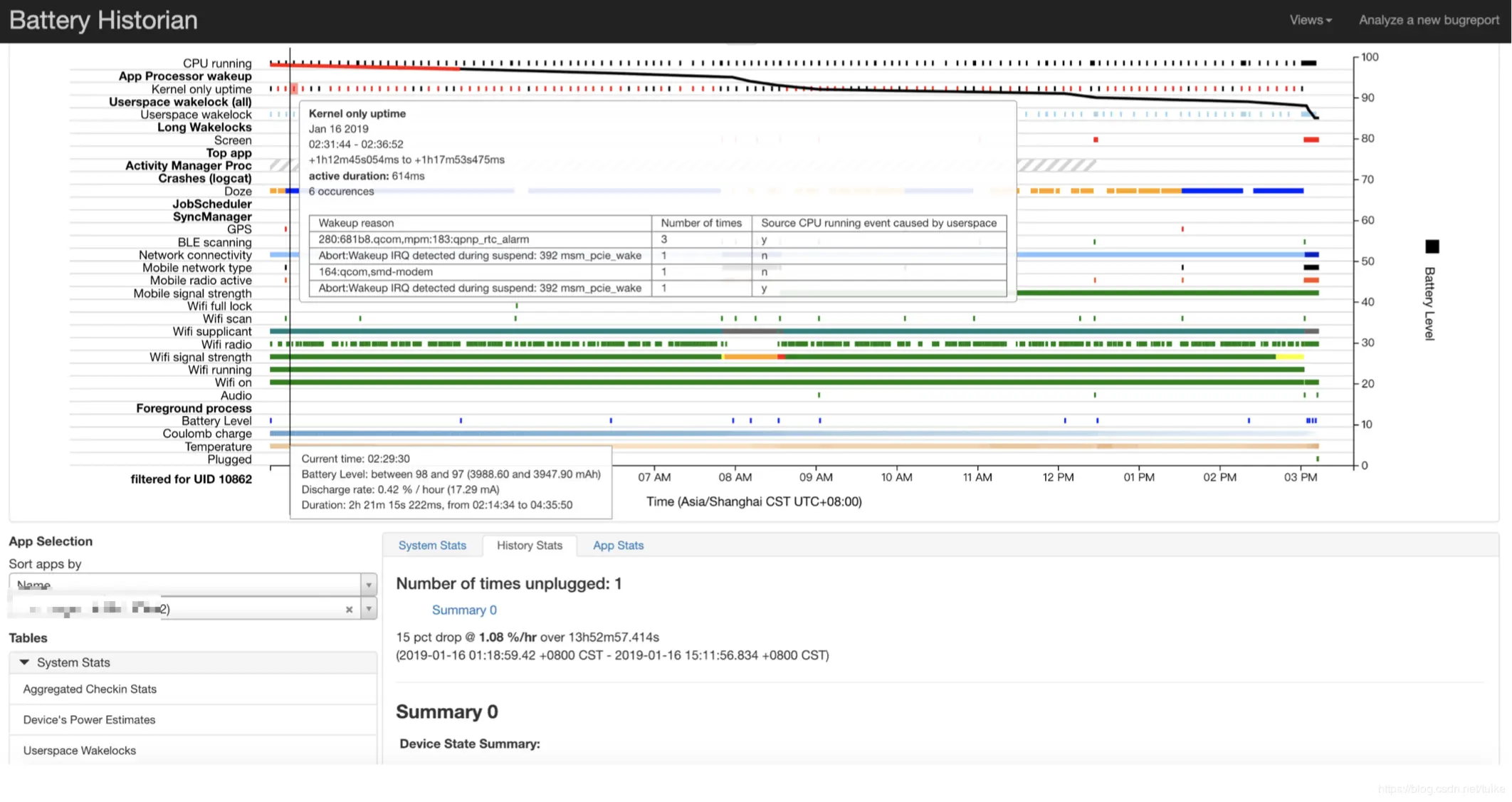Select the Activity Manager Proc label

tap(188, 166)
